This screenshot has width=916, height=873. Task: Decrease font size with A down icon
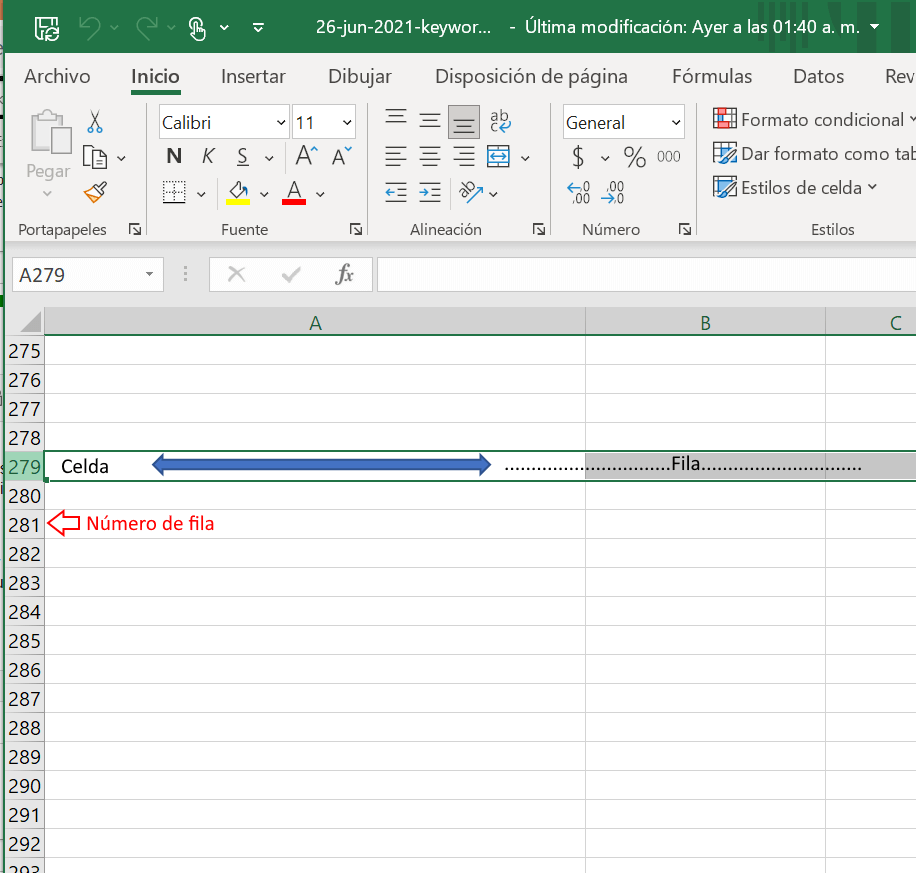[341, 155]
